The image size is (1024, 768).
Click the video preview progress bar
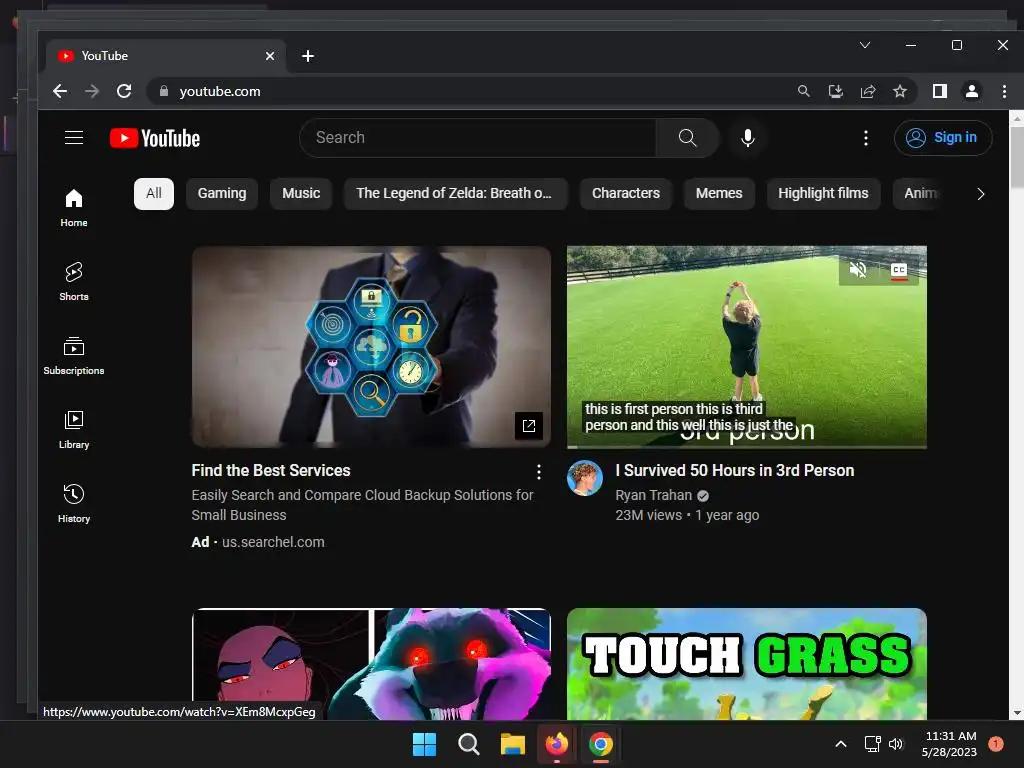point(746,447)
